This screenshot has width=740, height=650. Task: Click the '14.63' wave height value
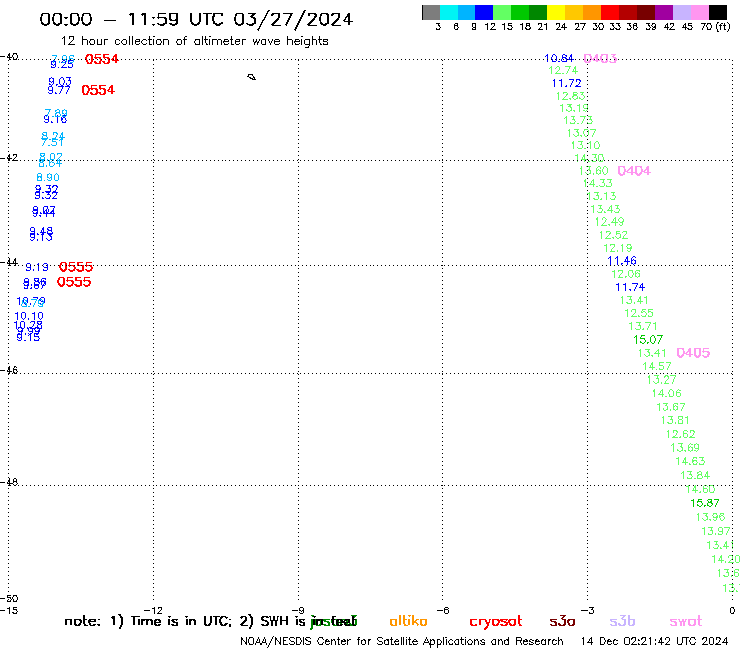690,461
